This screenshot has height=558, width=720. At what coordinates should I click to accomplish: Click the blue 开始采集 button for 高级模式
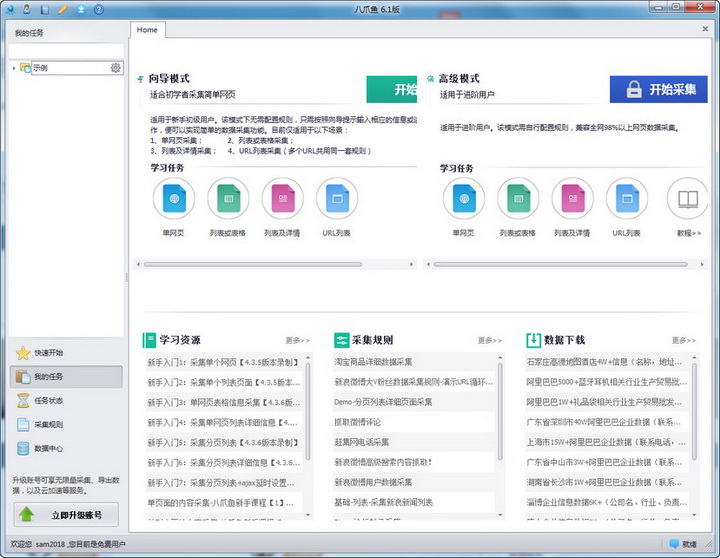click(x=658, y=89)
